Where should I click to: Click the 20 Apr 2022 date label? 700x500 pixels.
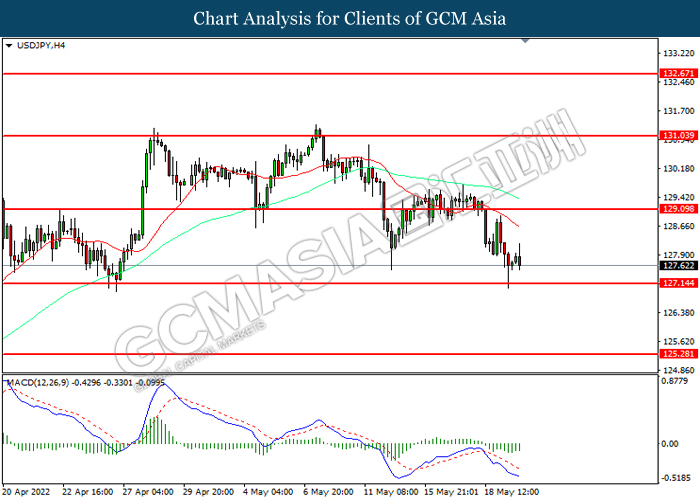[x=27, y=492]
